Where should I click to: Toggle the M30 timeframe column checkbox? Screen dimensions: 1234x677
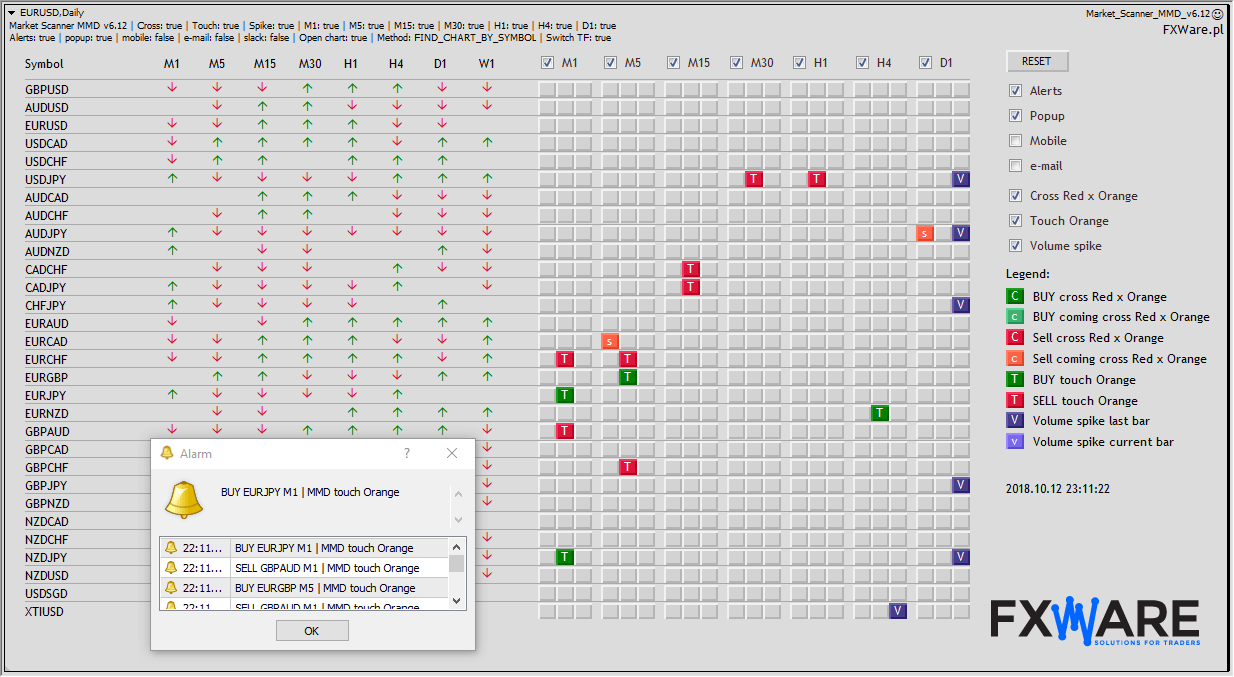pos(737,63)
